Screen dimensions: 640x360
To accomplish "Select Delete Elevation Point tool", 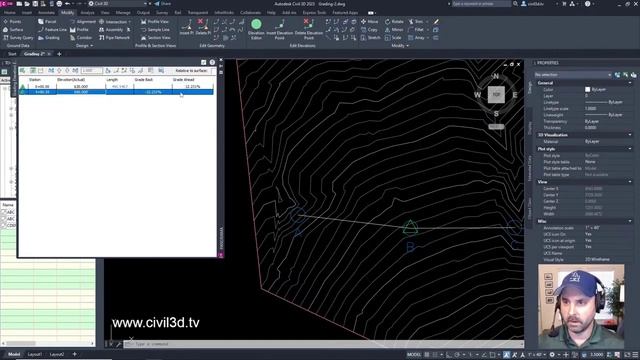I will pyautogui.click(x=309, y=29).
